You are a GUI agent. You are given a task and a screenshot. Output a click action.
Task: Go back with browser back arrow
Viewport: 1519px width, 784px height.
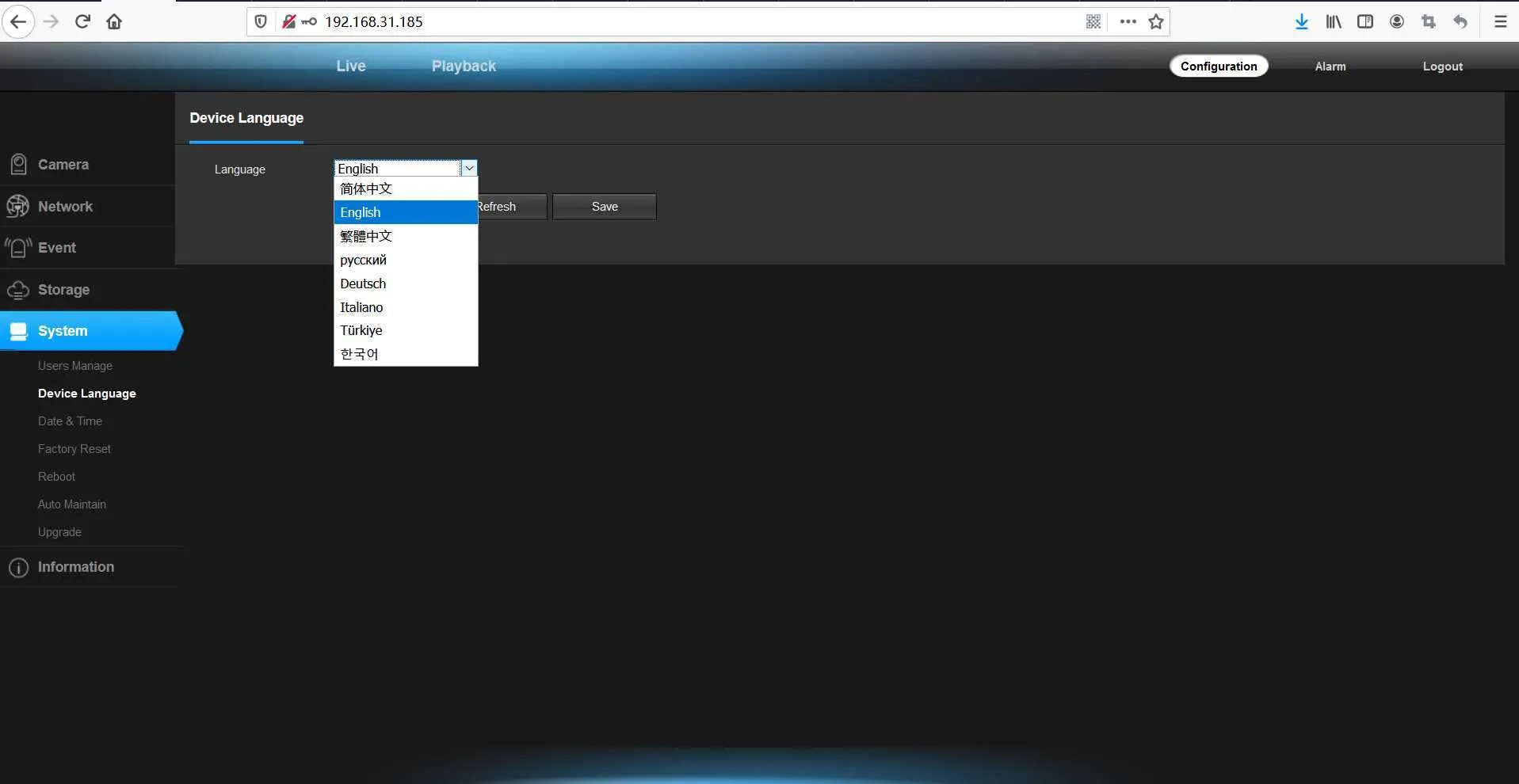click(19, 21)
